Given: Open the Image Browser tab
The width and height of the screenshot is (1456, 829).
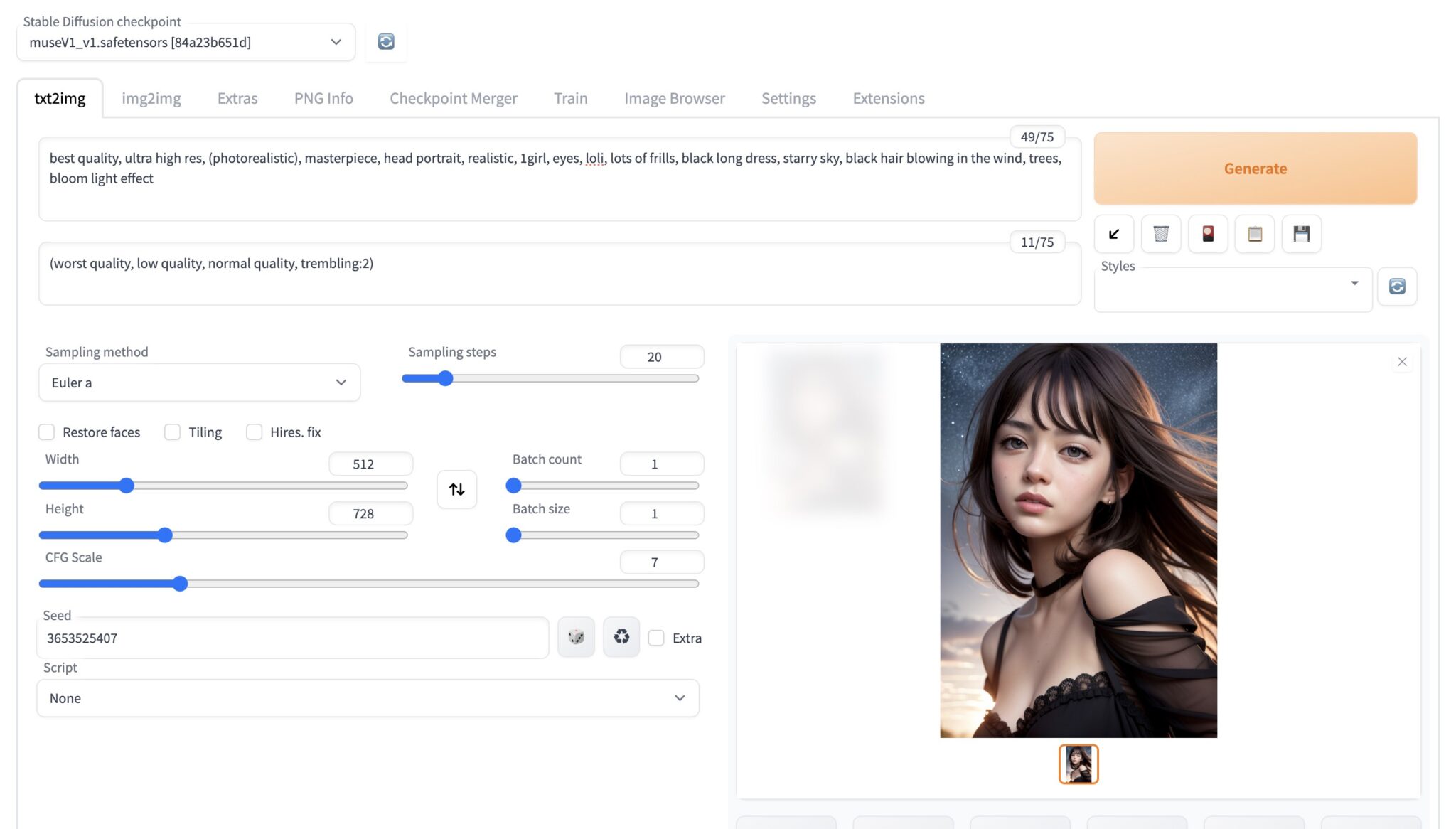Looking at the screenshot, I should coord(674,98).
